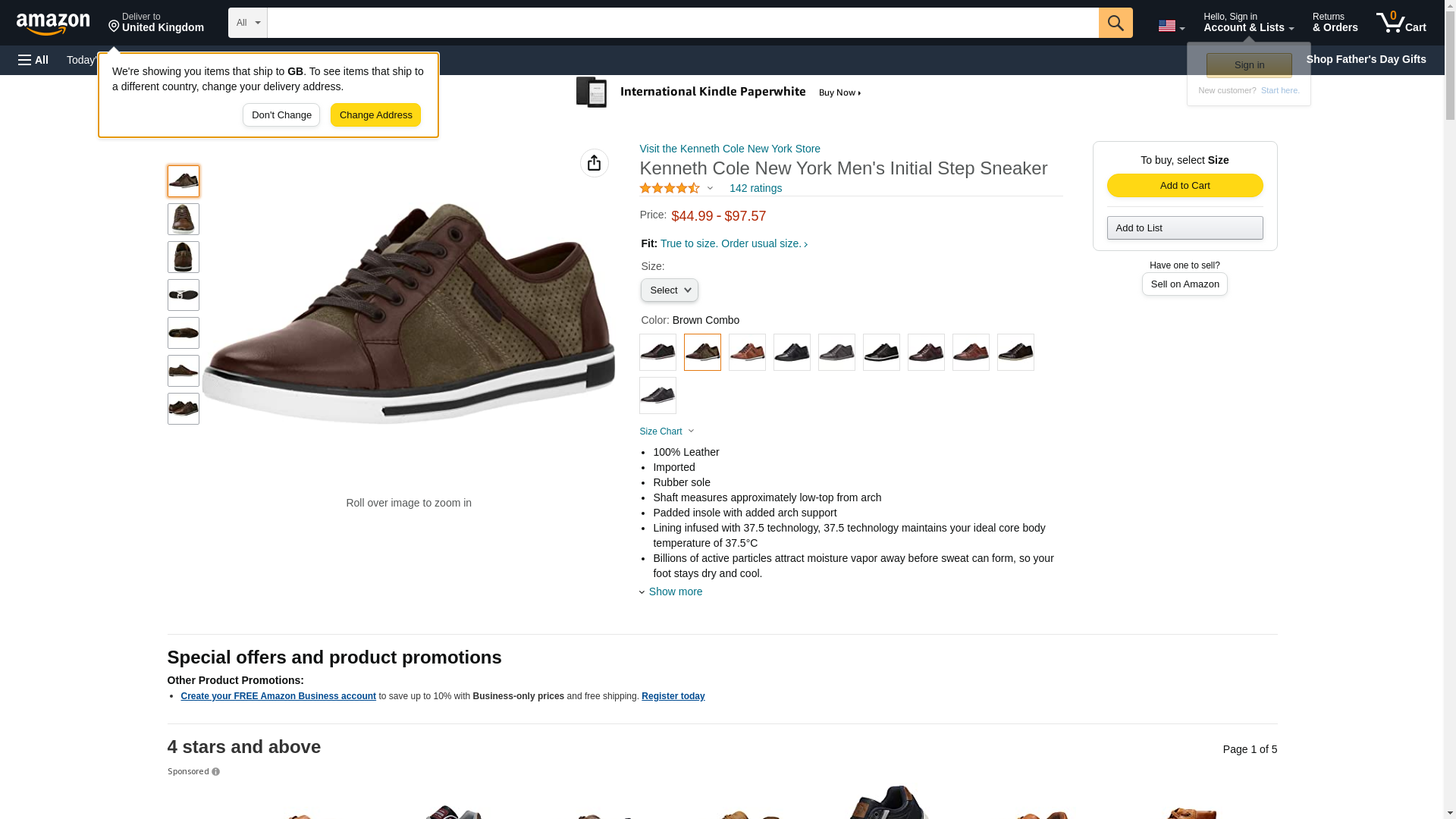Image resolution: width=1456 pixels, height=819 pixels.
Task: Open the 142 ratings link
Action: click(x=755, y=188)
